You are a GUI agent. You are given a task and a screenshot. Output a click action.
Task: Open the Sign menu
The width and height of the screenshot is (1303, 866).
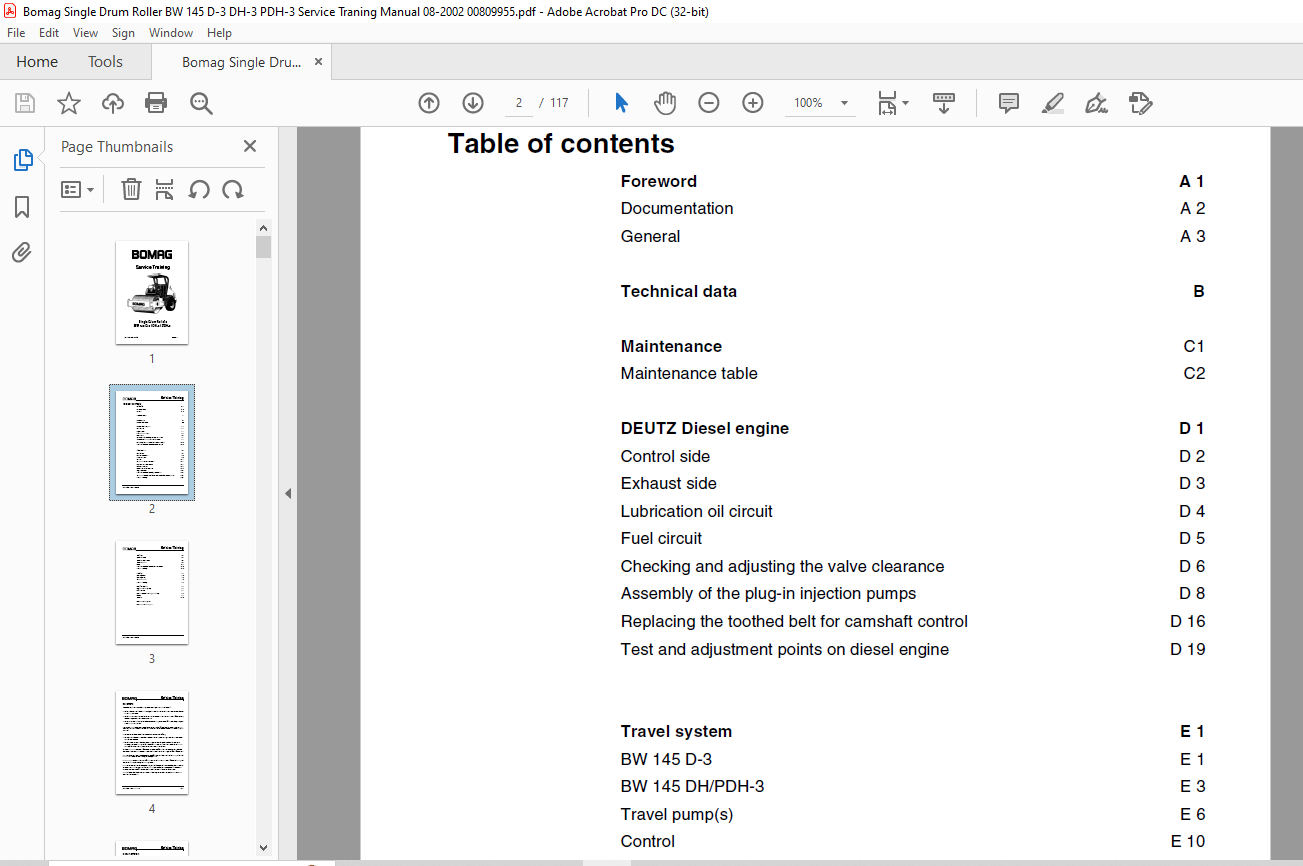pyautogui.click(x=124, y=33)
